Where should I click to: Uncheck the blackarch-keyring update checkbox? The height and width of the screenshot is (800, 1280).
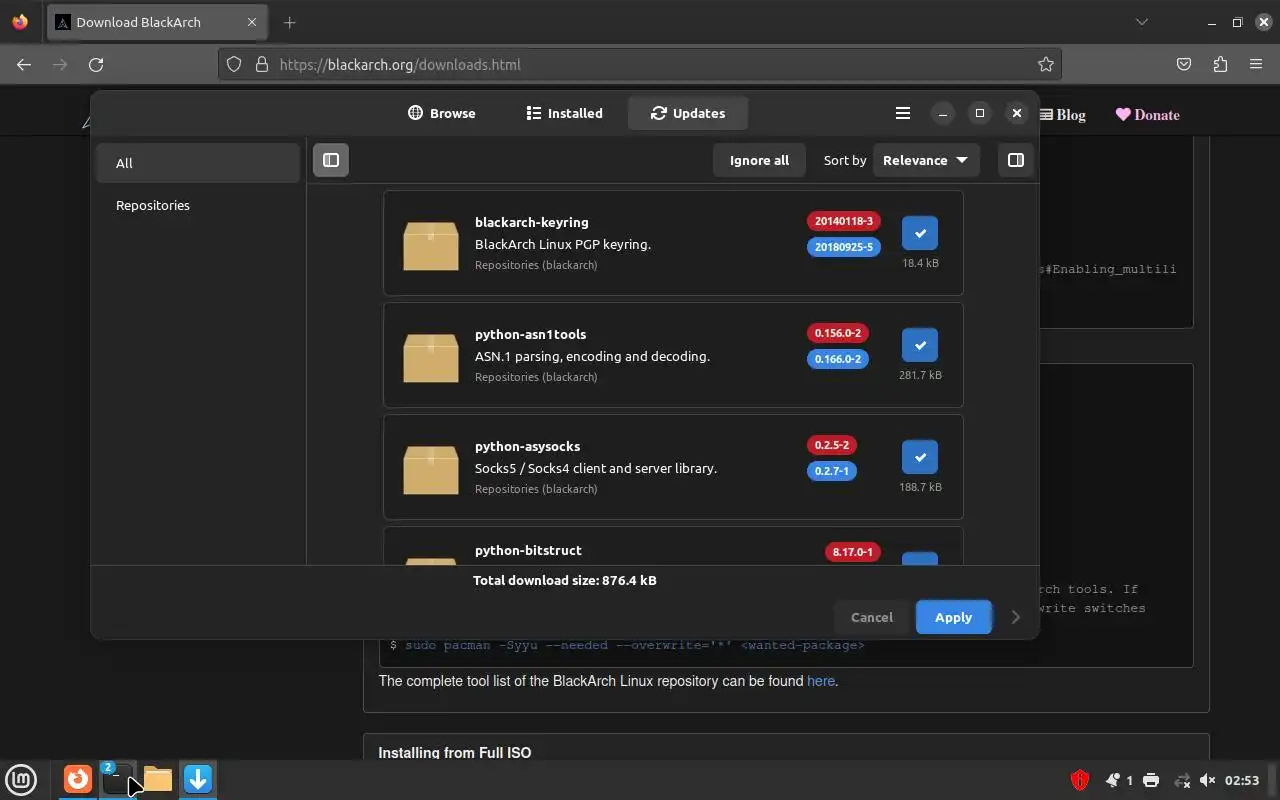tap(920, 233)
